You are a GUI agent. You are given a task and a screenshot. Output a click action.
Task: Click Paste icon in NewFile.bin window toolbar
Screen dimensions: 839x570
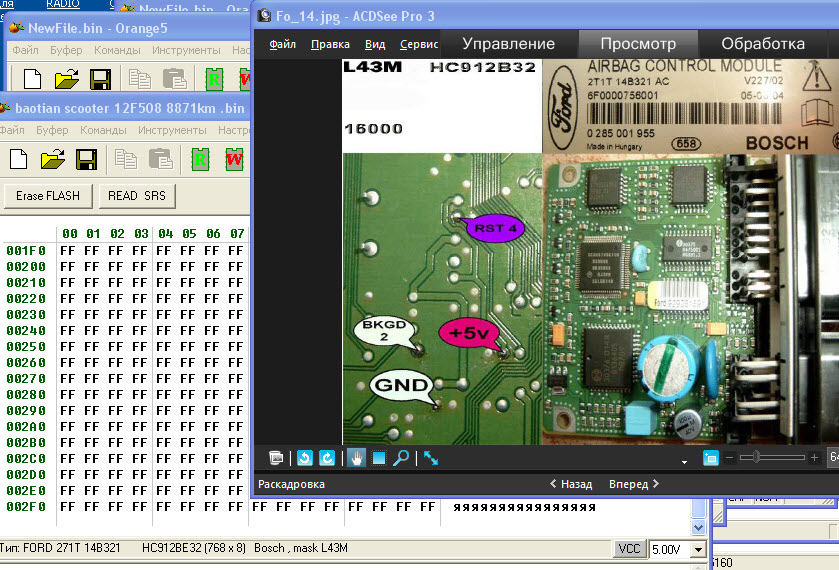click(x=174, y=80)
